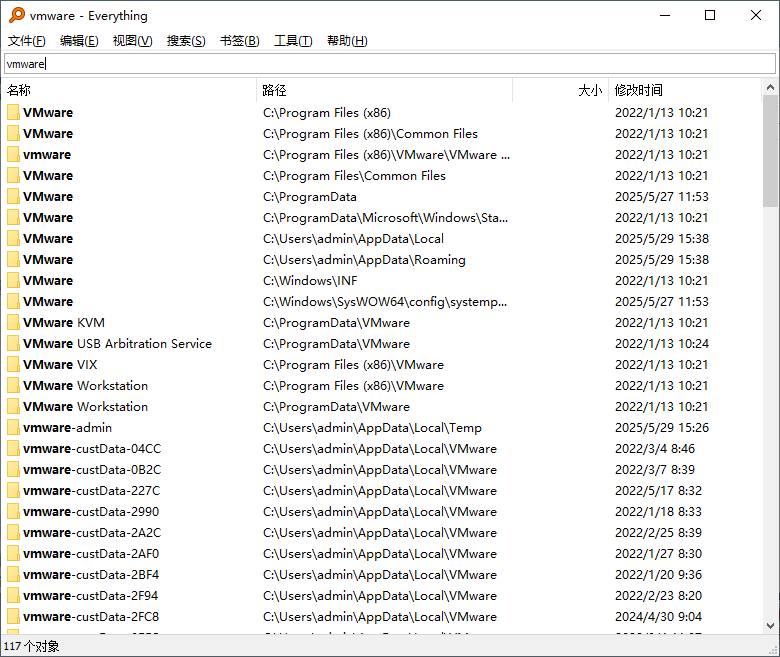Viewport: 780px width, 657px height.
Task: Open the 搜索(S) menu
Action: [x=186, y=41]
